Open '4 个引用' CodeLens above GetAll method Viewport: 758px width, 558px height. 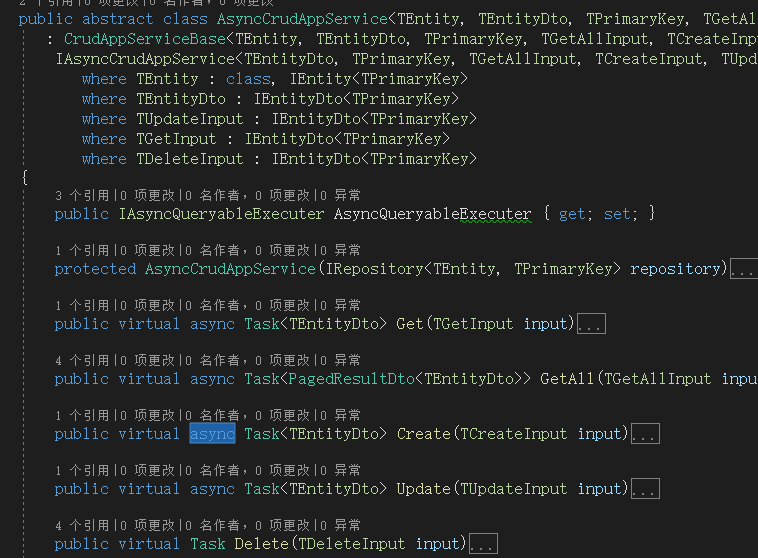click(x=82, y=361)
